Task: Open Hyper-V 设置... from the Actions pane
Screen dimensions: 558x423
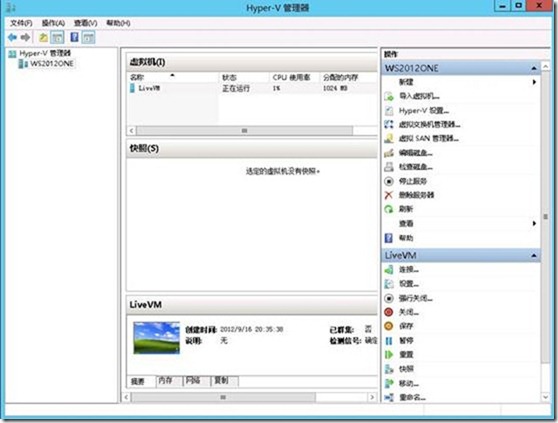Action: (x=423, y=110)
